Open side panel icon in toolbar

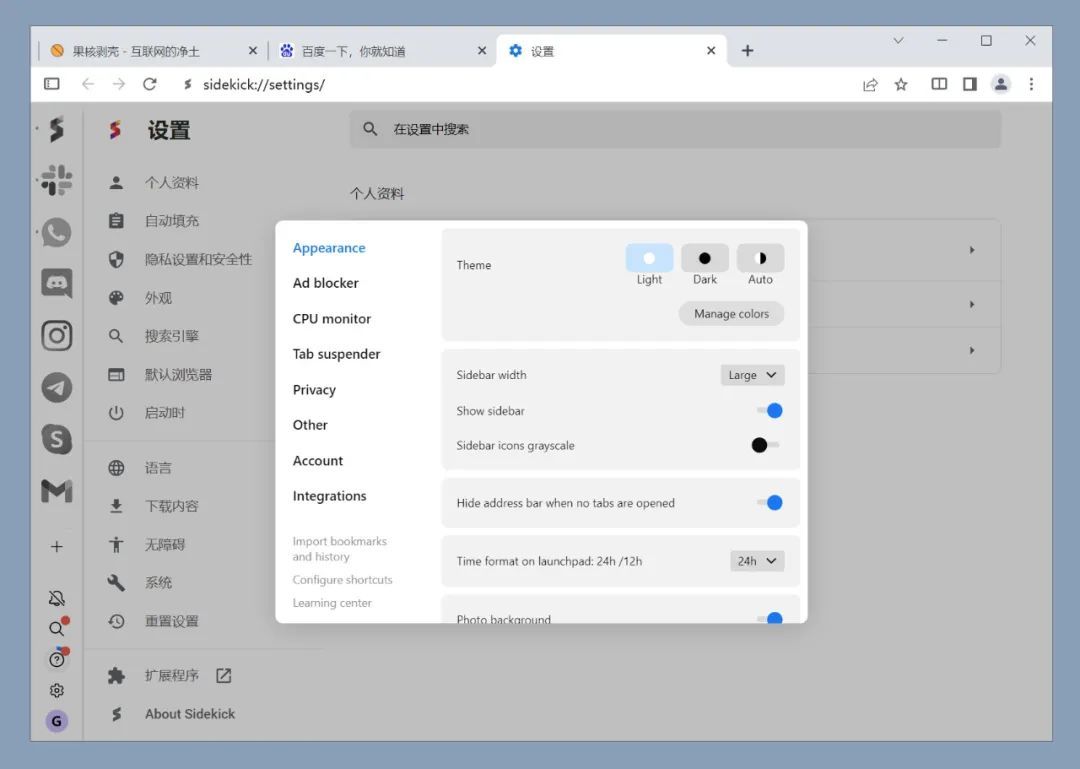pos(970,84)
